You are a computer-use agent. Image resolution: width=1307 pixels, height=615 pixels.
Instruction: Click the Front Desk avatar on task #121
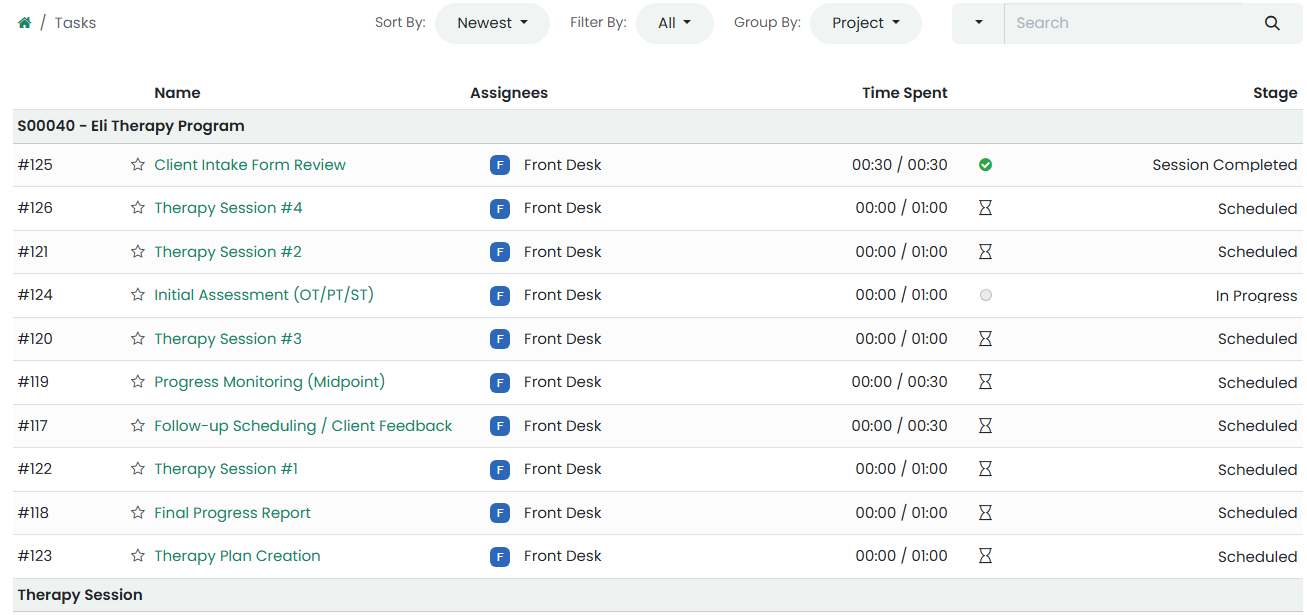pos(500,252)
